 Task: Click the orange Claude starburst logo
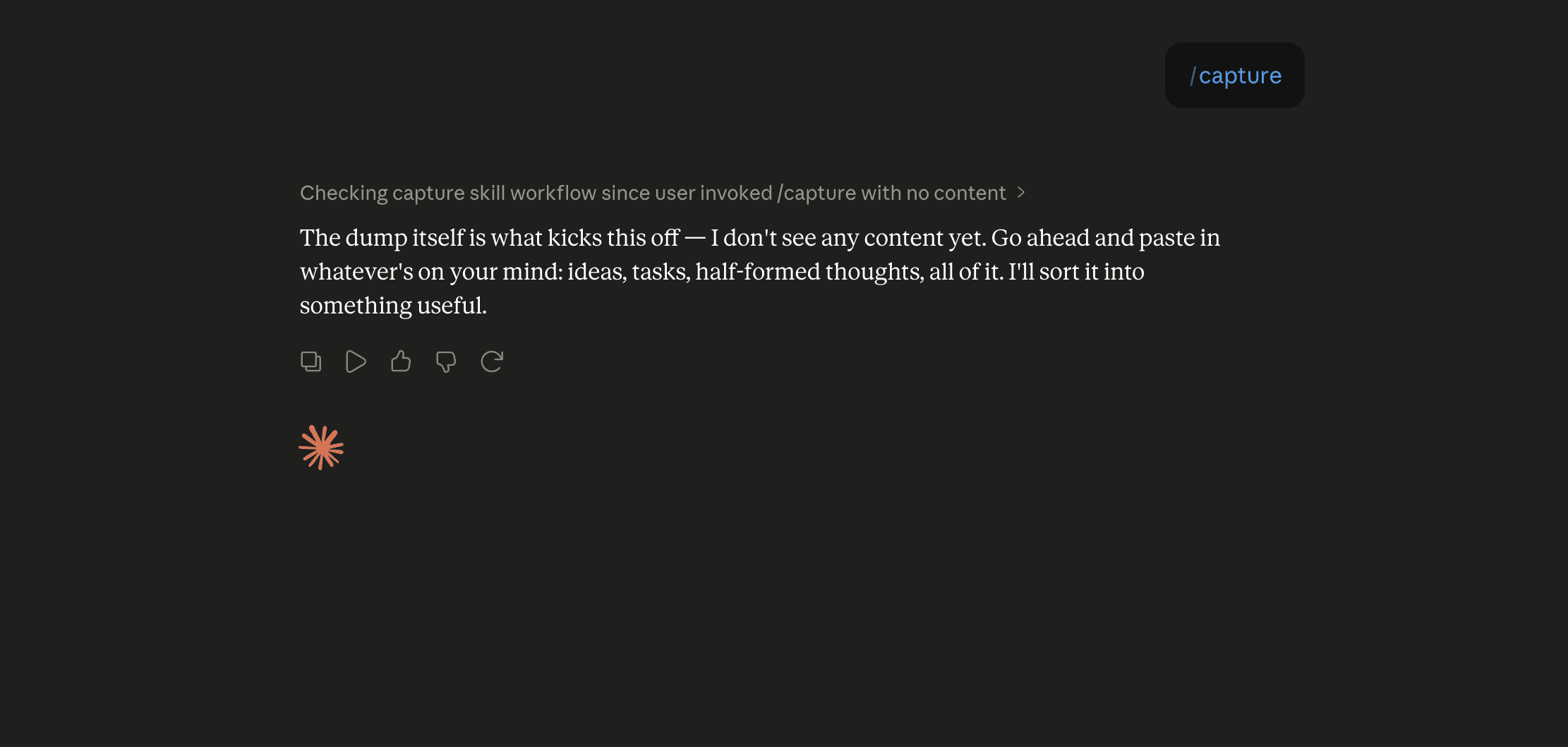(321, 448)
